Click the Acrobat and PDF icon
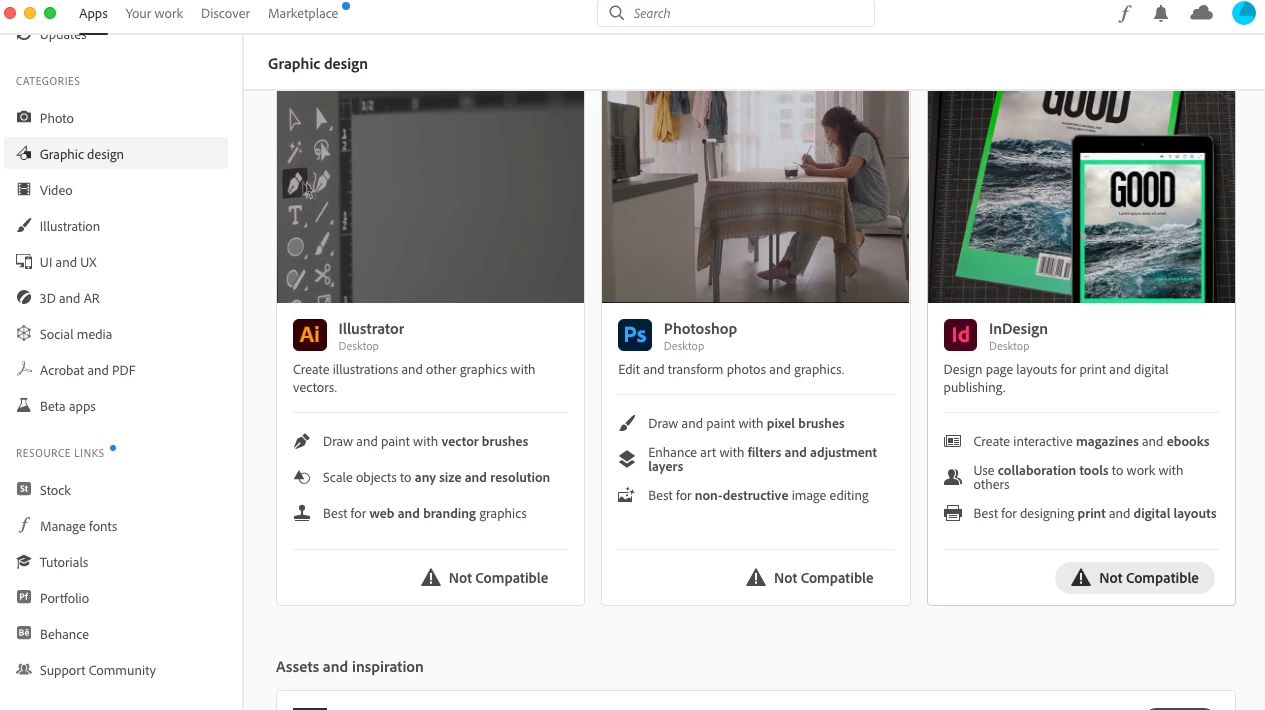Image resolution: width=1265 pixels, height=710 pixels. click(x=24, y=370)
